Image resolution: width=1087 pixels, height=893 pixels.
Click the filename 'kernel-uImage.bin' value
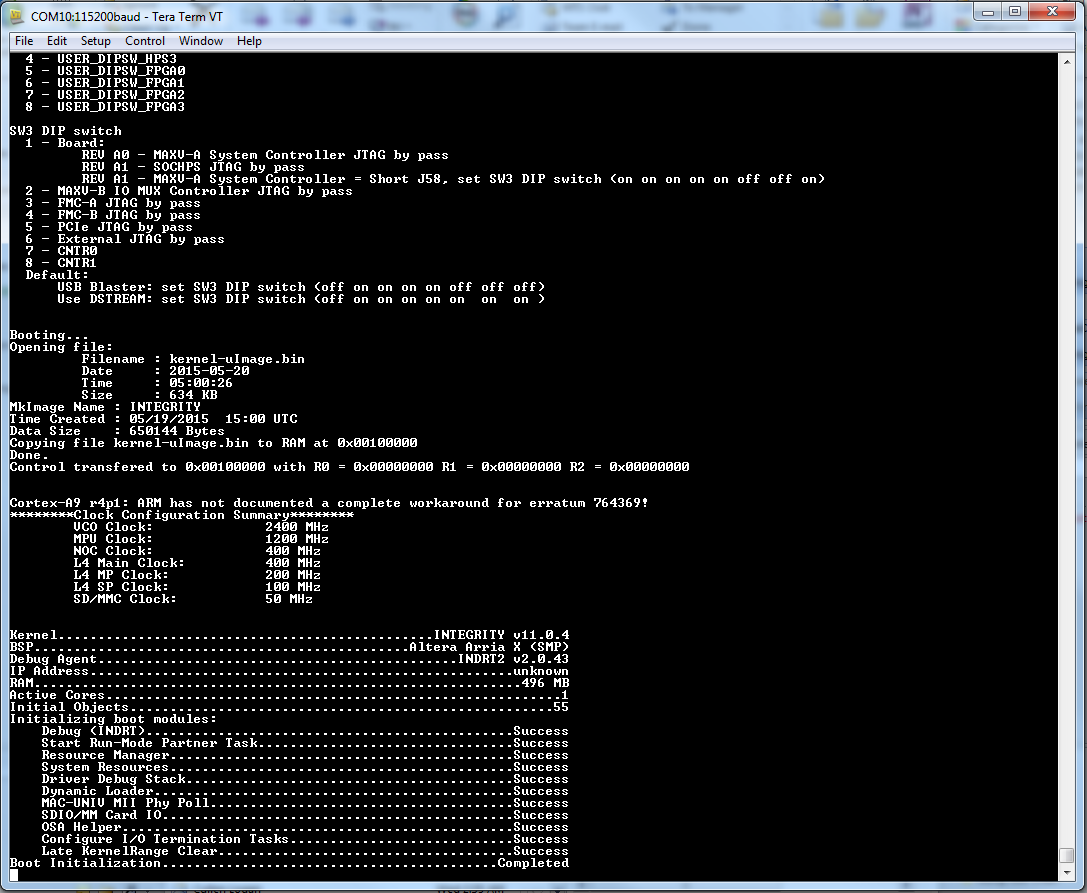[x=237, y=359]
